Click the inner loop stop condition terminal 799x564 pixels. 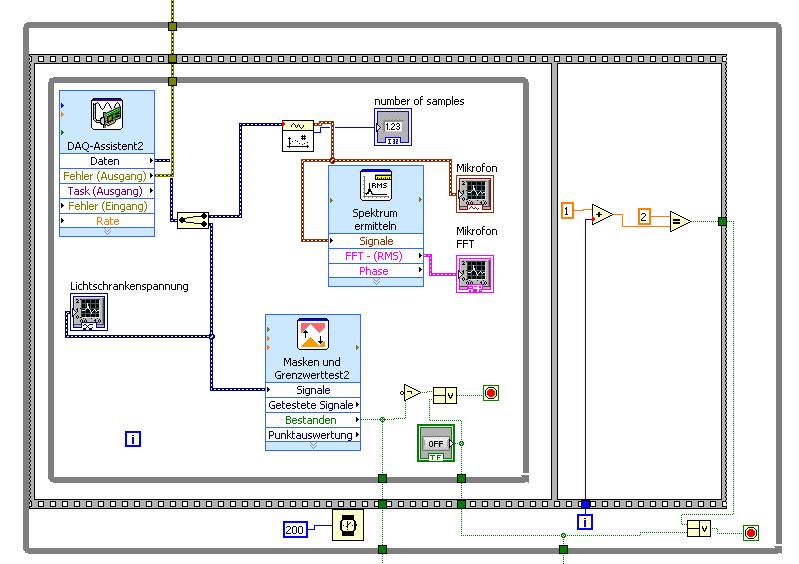coord(491,393)
